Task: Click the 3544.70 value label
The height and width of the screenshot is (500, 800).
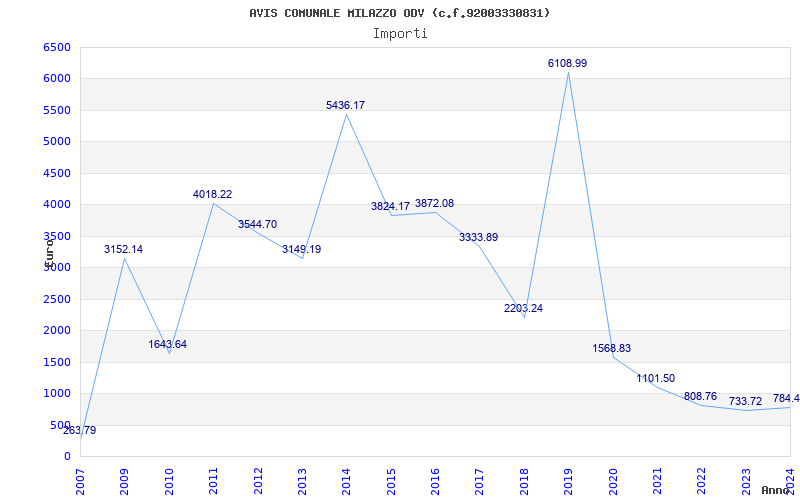Action: coord(257,224)
